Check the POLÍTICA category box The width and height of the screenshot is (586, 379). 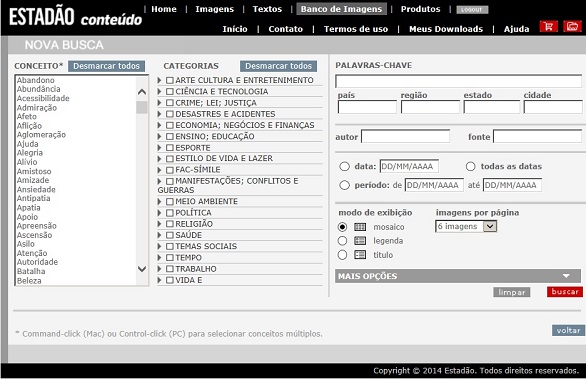(x=170, y=213)
